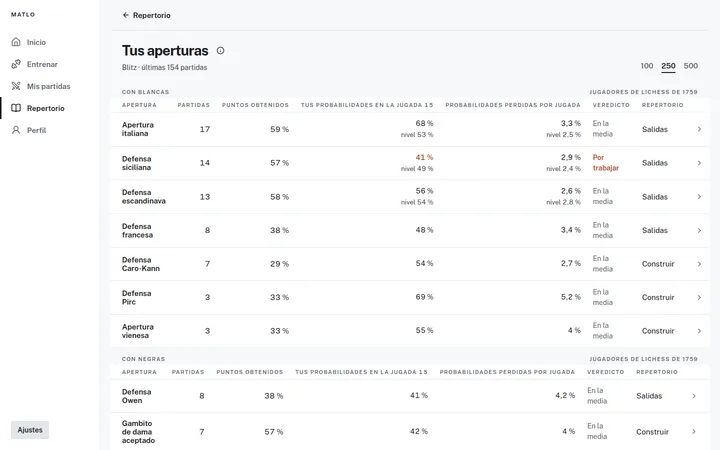
Task: Click Construir for Defensa Pirc
Action: 658,298
